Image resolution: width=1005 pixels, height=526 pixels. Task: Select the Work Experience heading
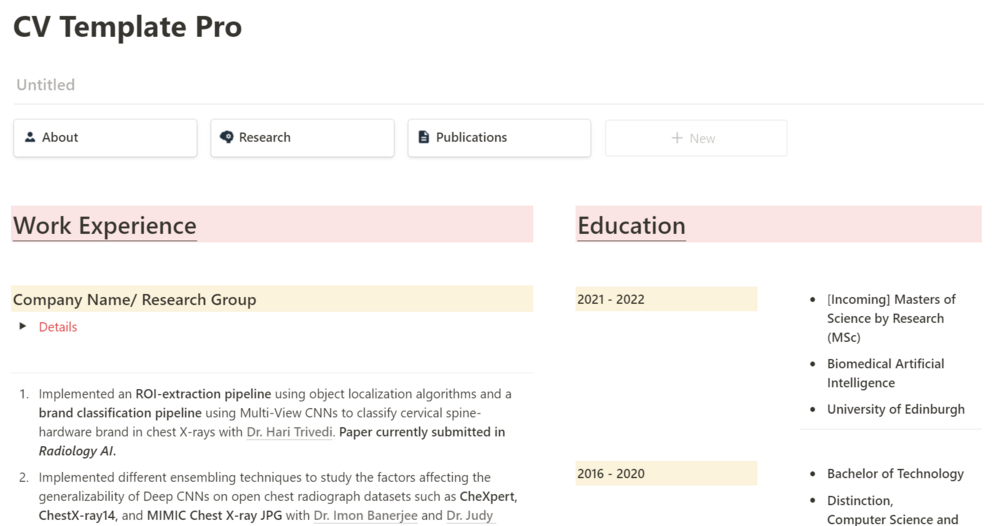(x=105, y=226)
